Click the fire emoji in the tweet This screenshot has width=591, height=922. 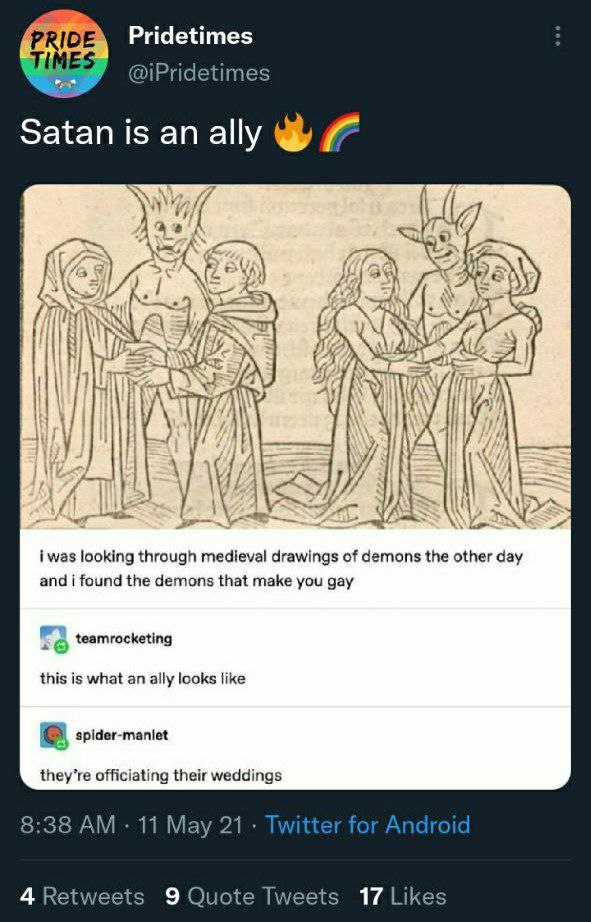click(293, 132)
